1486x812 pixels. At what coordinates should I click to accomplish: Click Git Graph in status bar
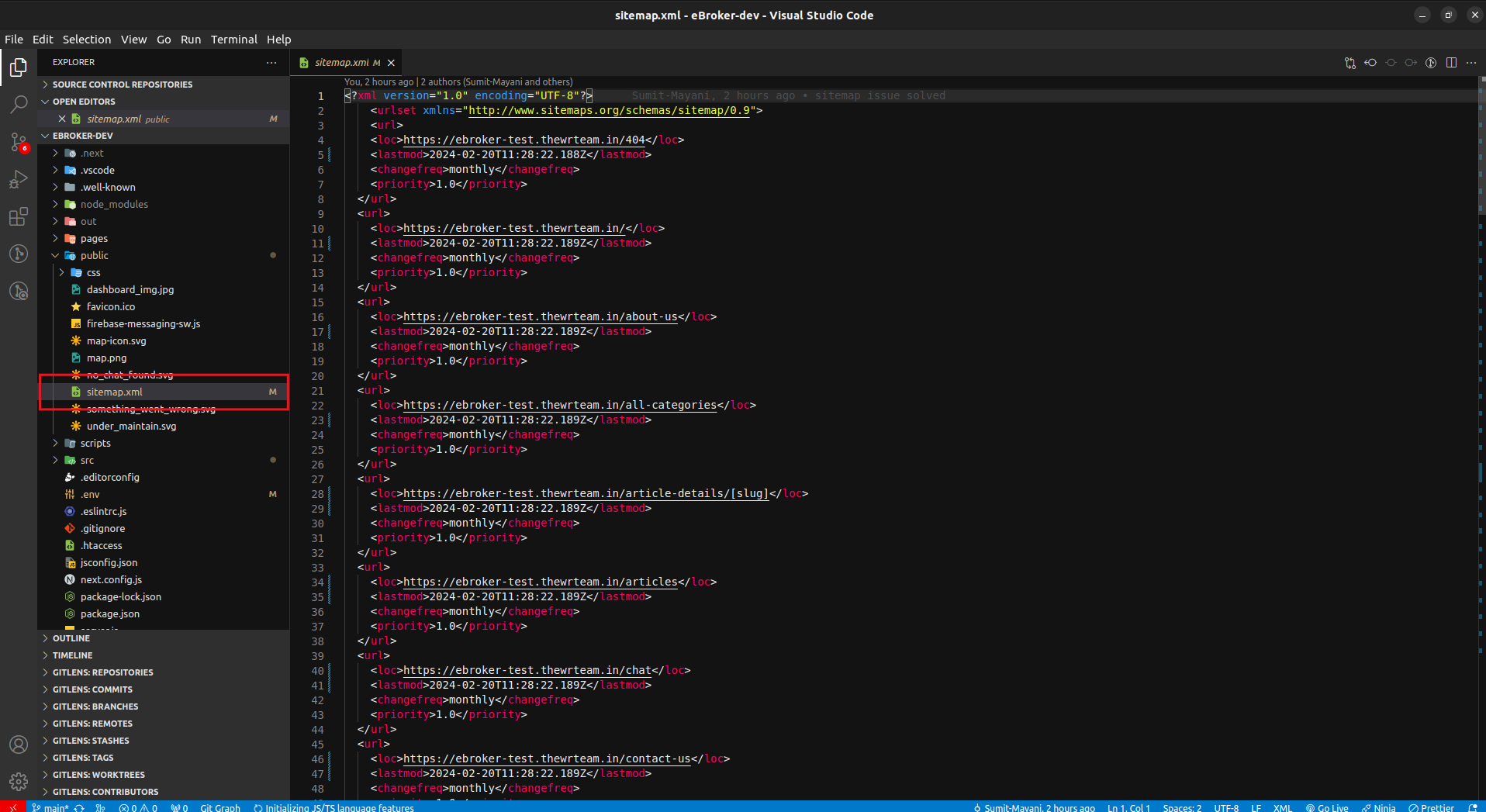pos(220,807)
